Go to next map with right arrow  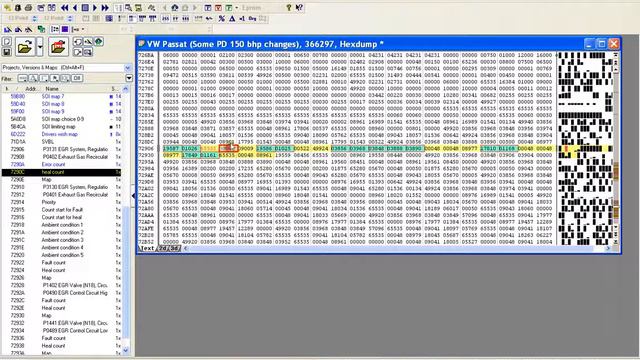(95, 7)
